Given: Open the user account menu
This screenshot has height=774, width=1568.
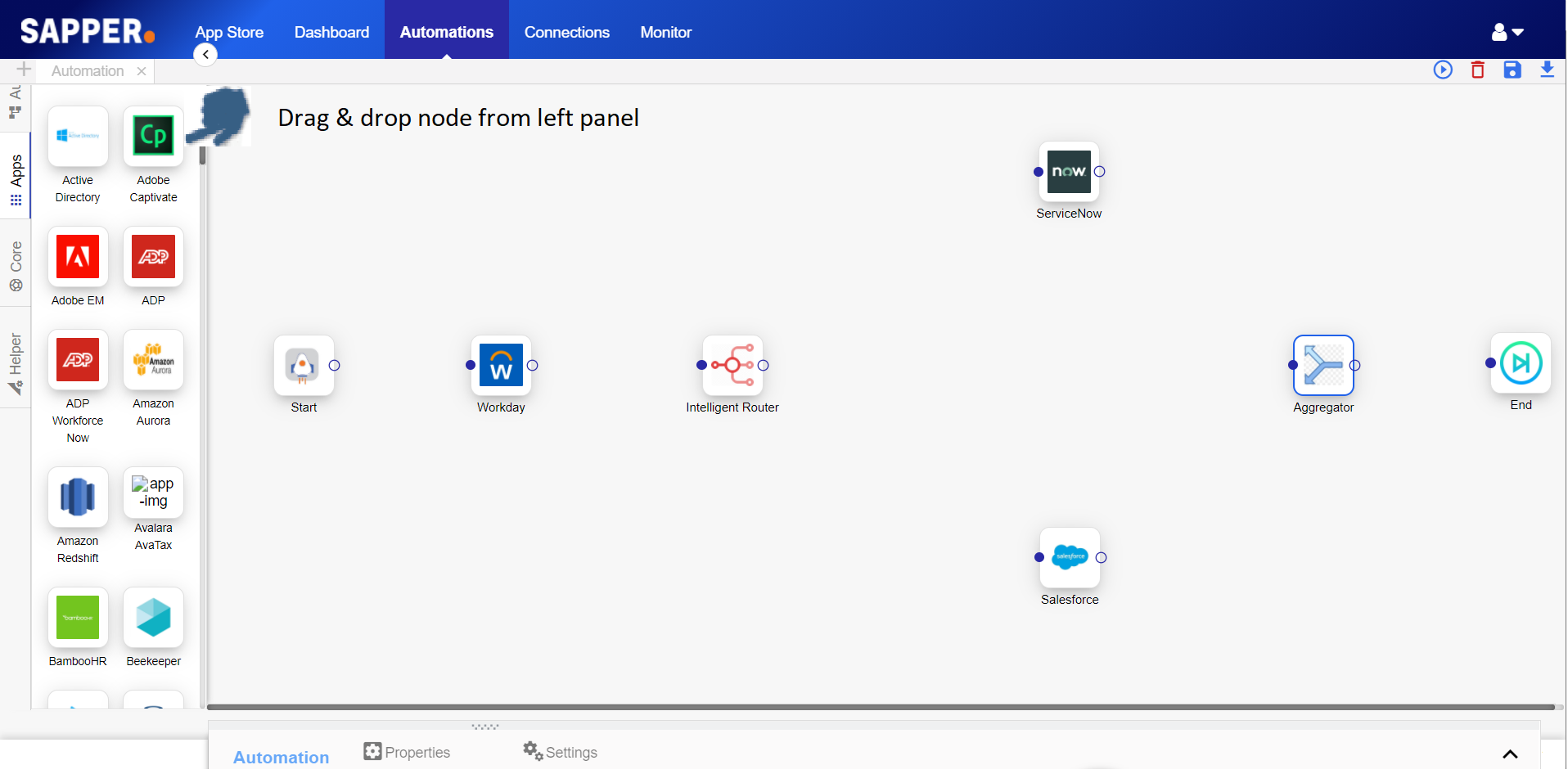Looking at the screenshot, I should point(1507,32).
